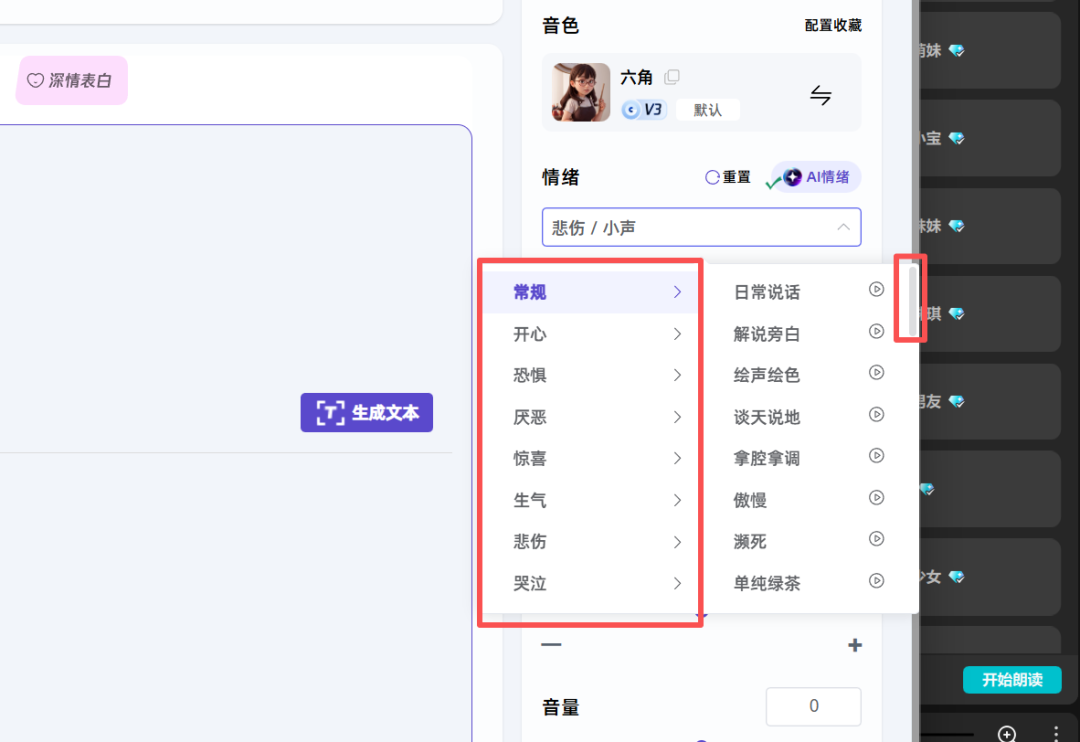Play preview of 单纯绿茶 emotion

pyautogui.click(x=877, y=580)
